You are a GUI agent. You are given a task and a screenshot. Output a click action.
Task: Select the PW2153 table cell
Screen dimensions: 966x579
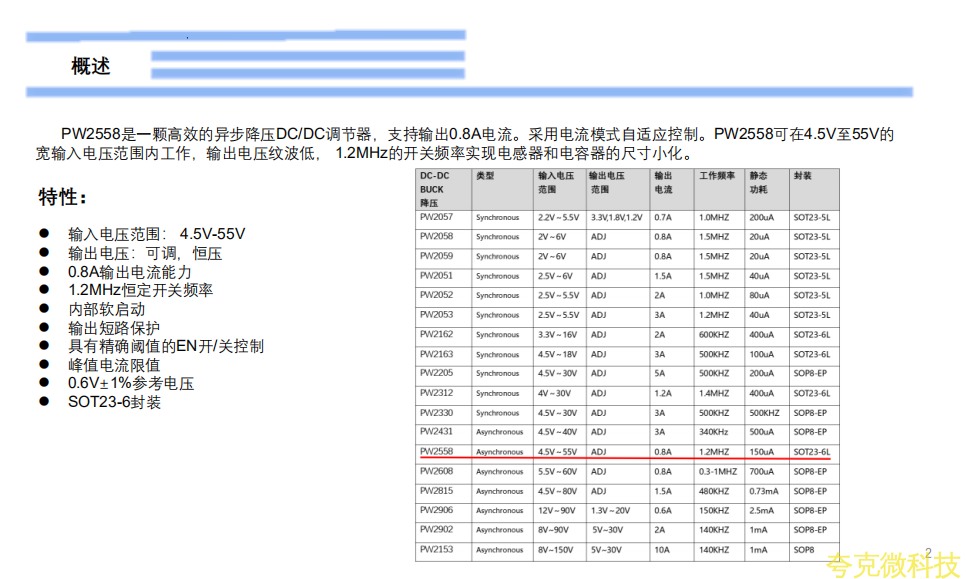(x=436, y=550)
